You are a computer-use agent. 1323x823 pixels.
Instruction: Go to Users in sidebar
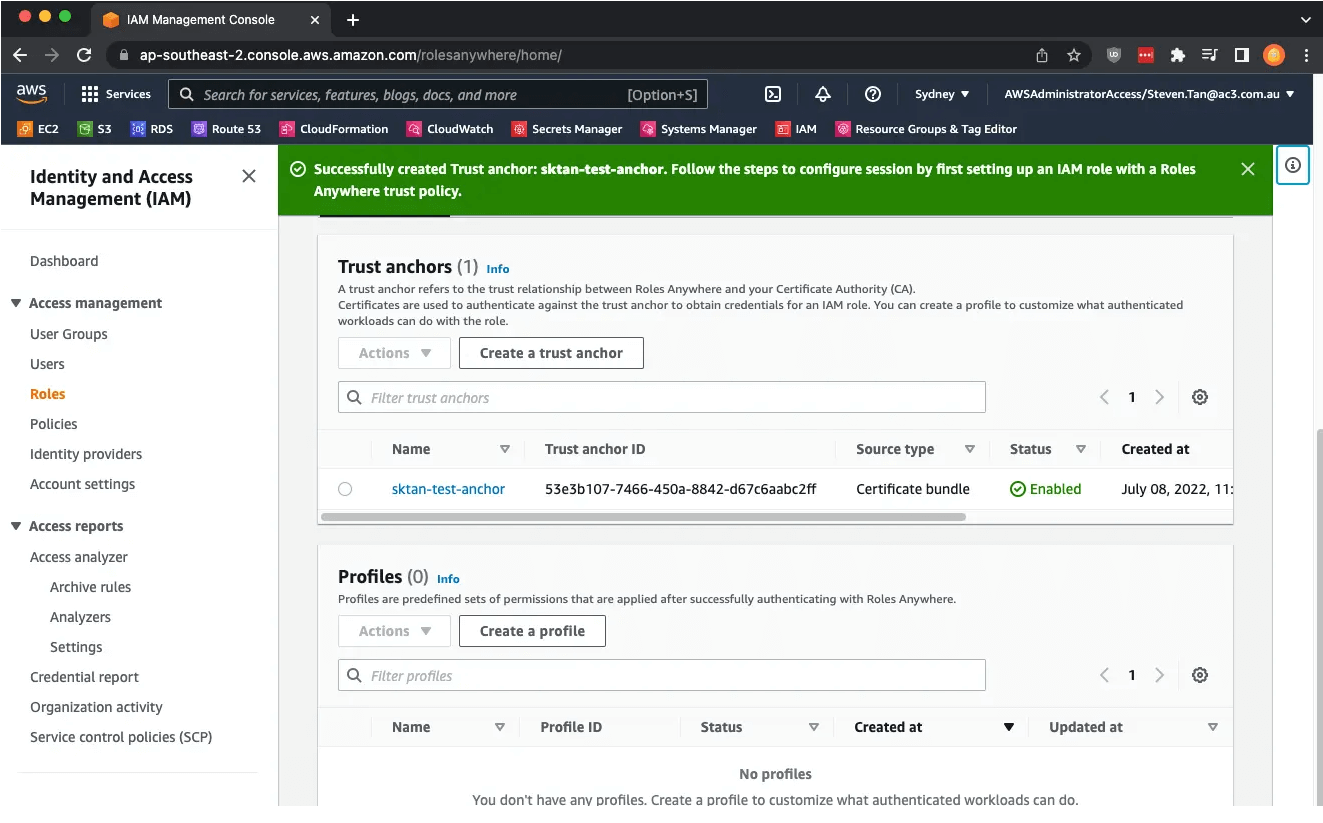[x=47, y=364]
